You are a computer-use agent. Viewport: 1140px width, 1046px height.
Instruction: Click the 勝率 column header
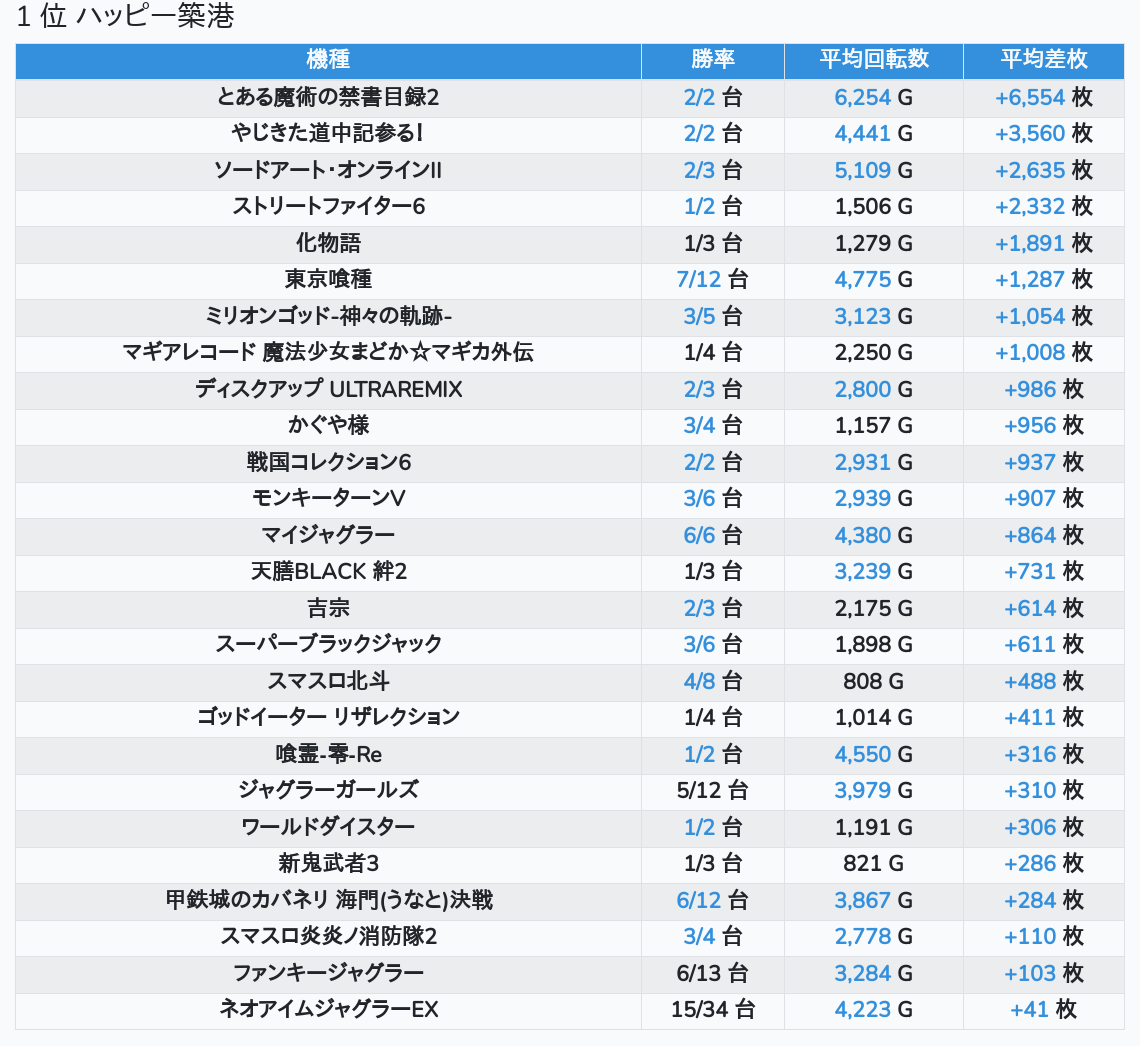[712, 59]
